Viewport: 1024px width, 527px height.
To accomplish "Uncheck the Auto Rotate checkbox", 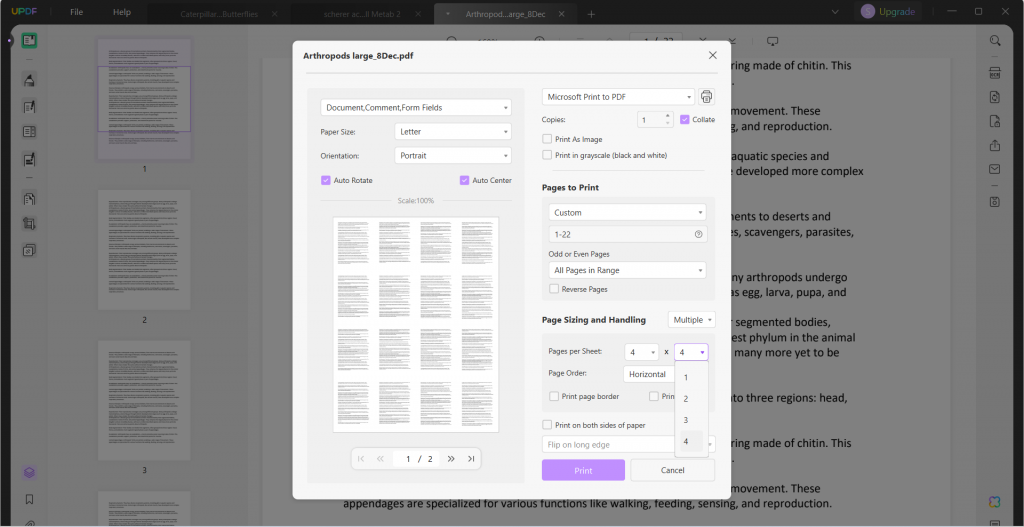I will pyautogui.click(x=325, y=180).
